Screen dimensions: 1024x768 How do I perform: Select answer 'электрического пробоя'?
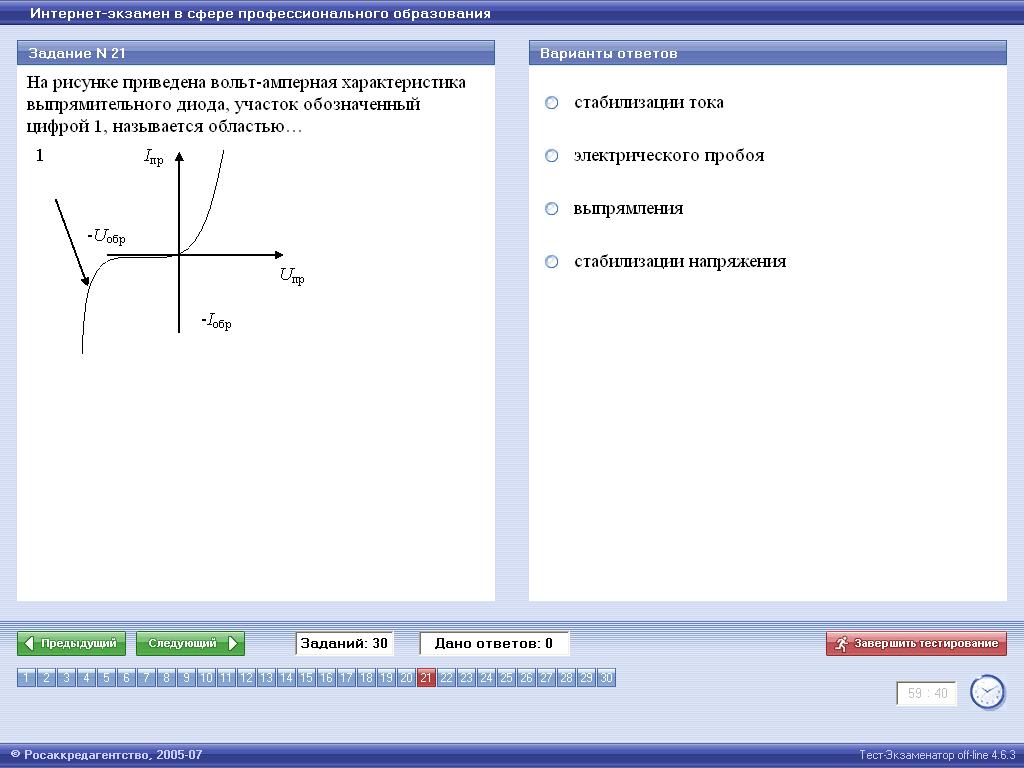point(552,155)
